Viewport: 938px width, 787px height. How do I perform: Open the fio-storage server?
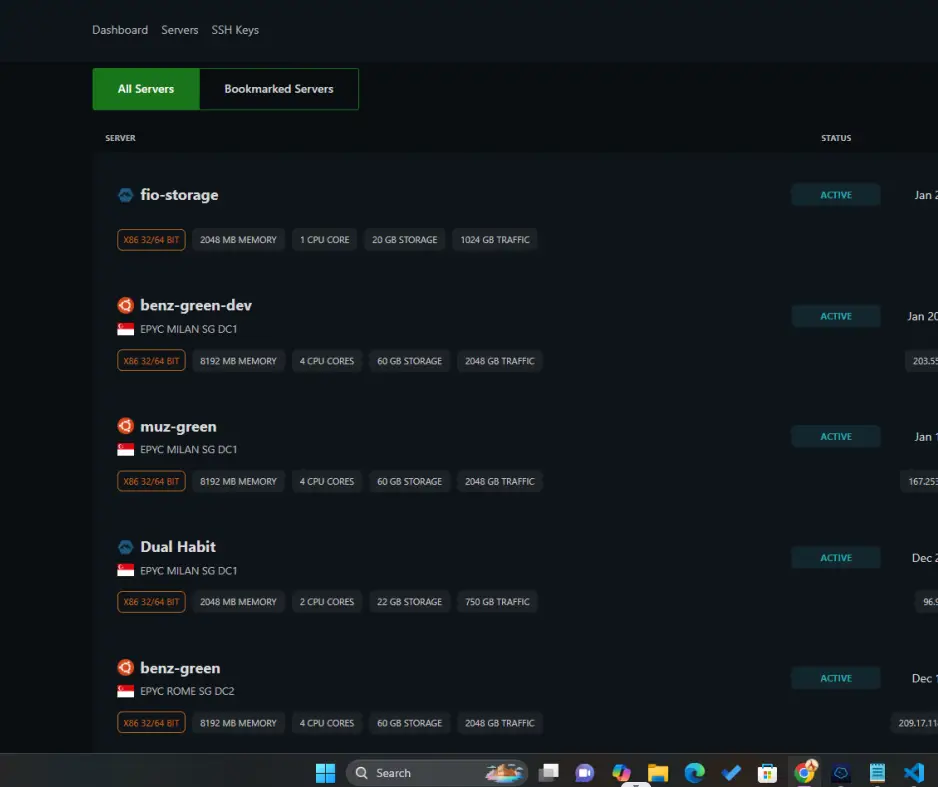[x=179, y=195]
